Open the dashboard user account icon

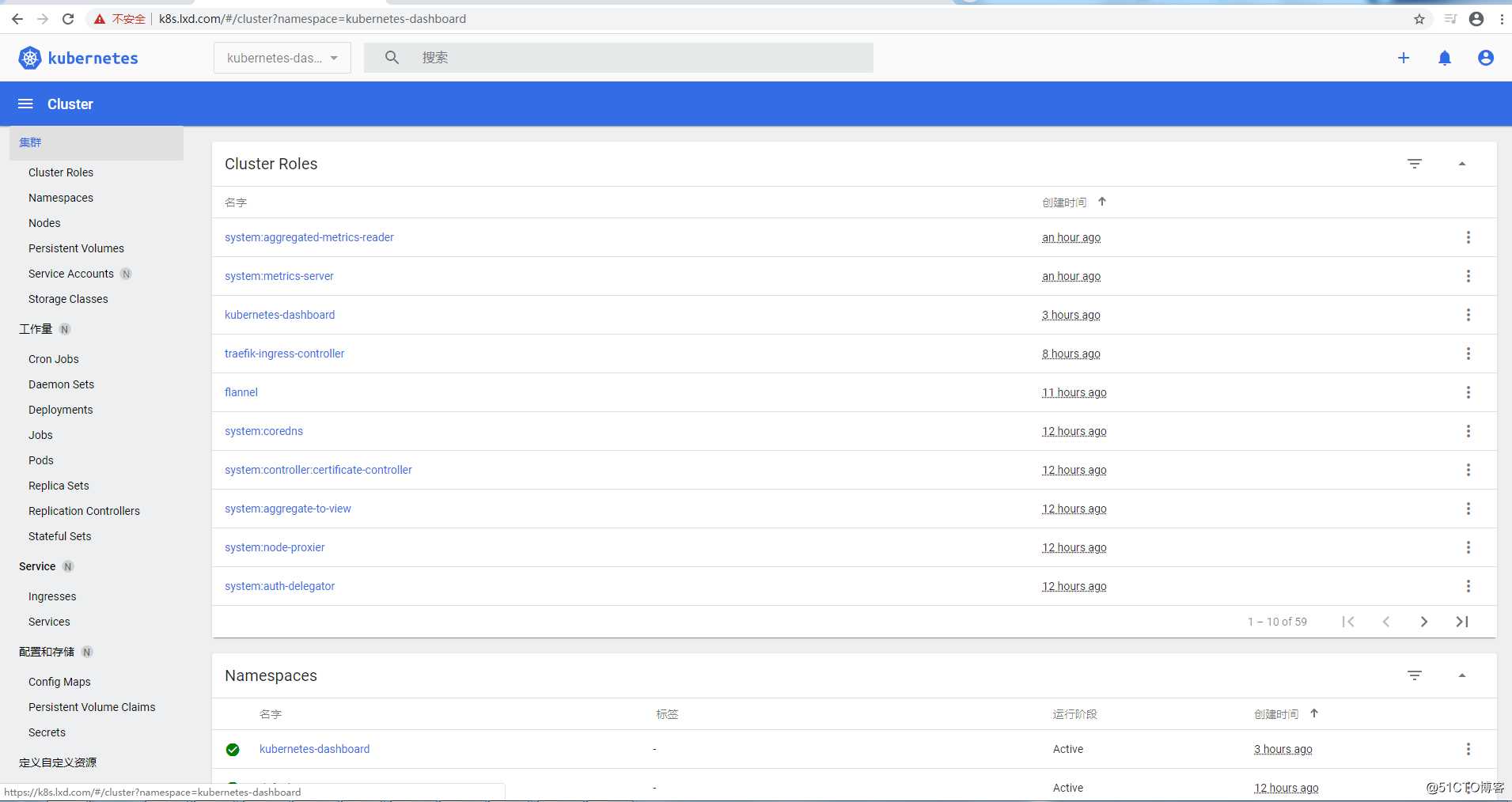click(x=1486, y=58)
